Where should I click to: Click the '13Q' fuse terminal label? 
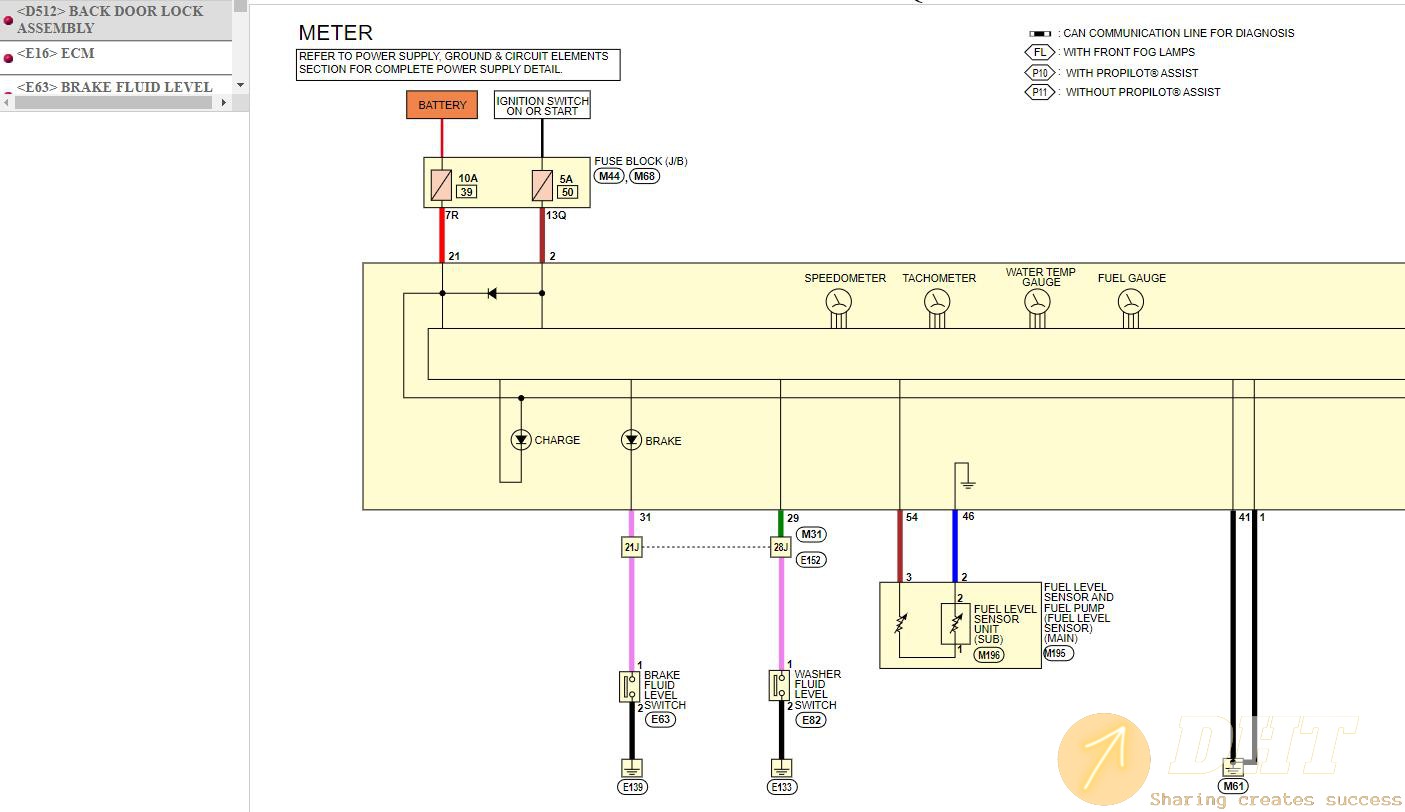[556, 215]
